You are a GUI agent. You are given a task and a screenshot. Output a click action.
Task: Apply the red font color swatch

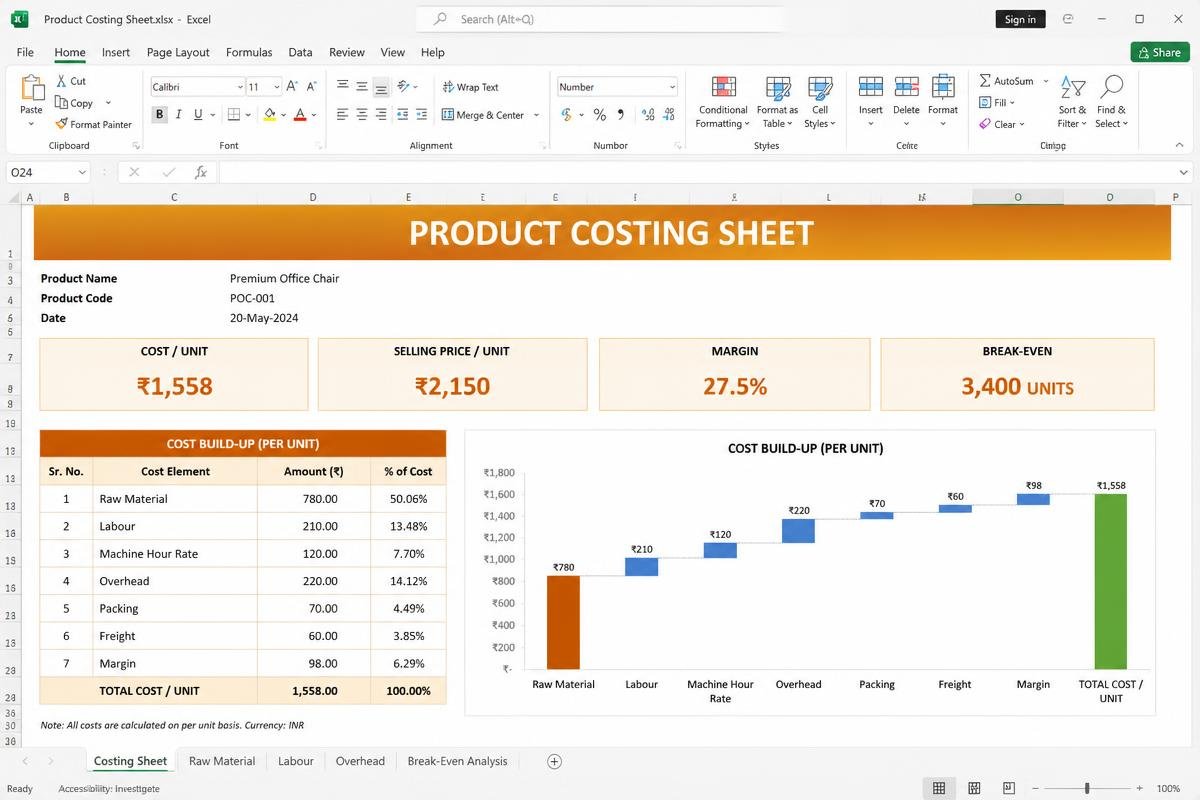300,115
